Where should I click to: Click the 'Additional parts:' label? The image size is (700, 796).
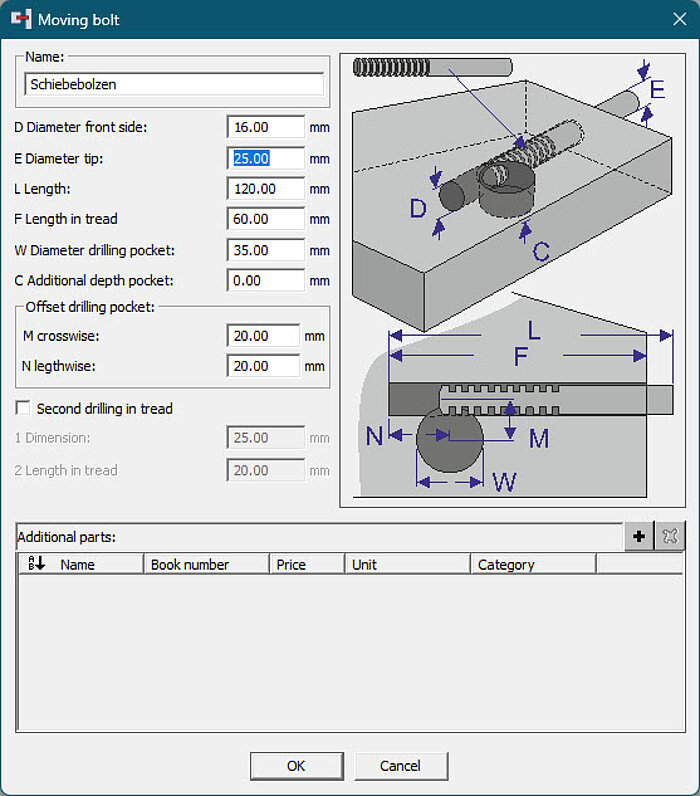point(66,537)
